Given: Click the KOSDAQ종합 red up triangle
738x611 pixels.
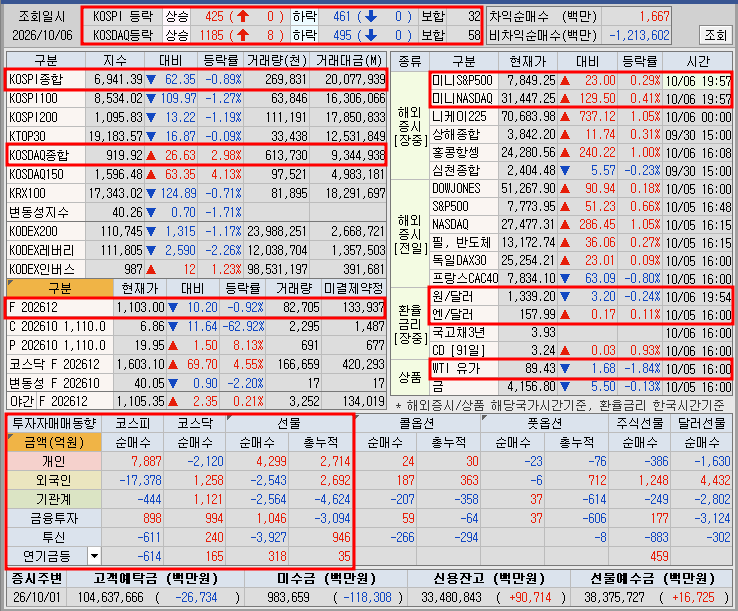Looking at the screenshot, I should [151, 155].
